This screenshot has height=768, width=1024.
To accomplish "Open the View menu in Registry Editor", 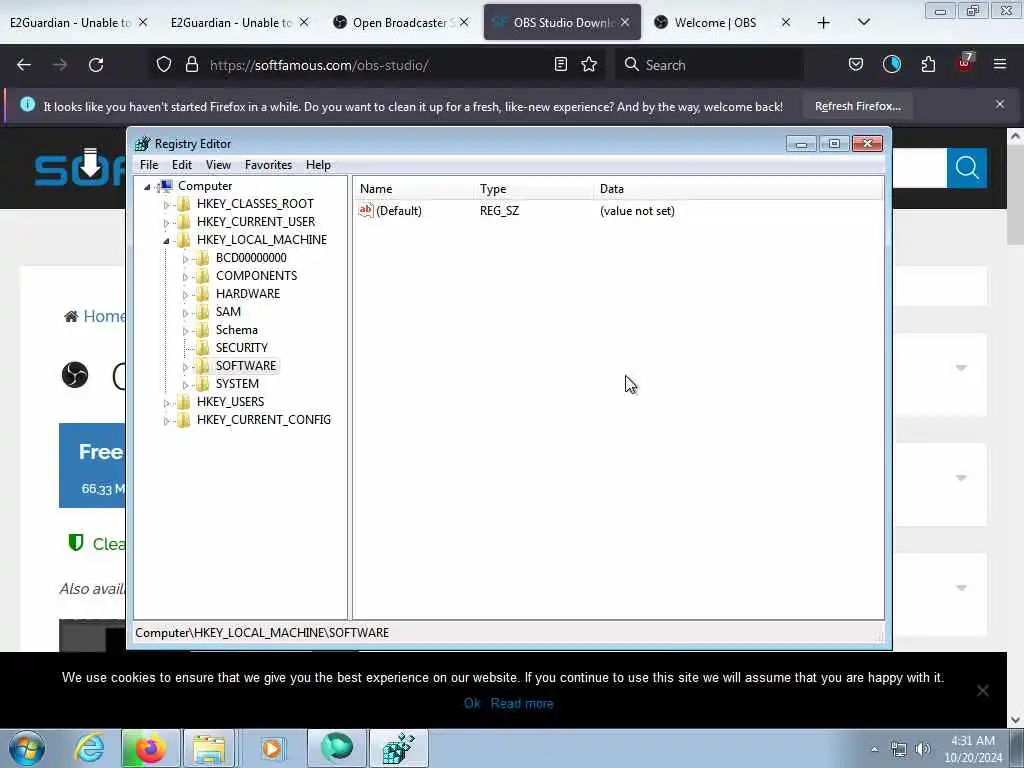I will pyautogui.click(x=218, y=165).
